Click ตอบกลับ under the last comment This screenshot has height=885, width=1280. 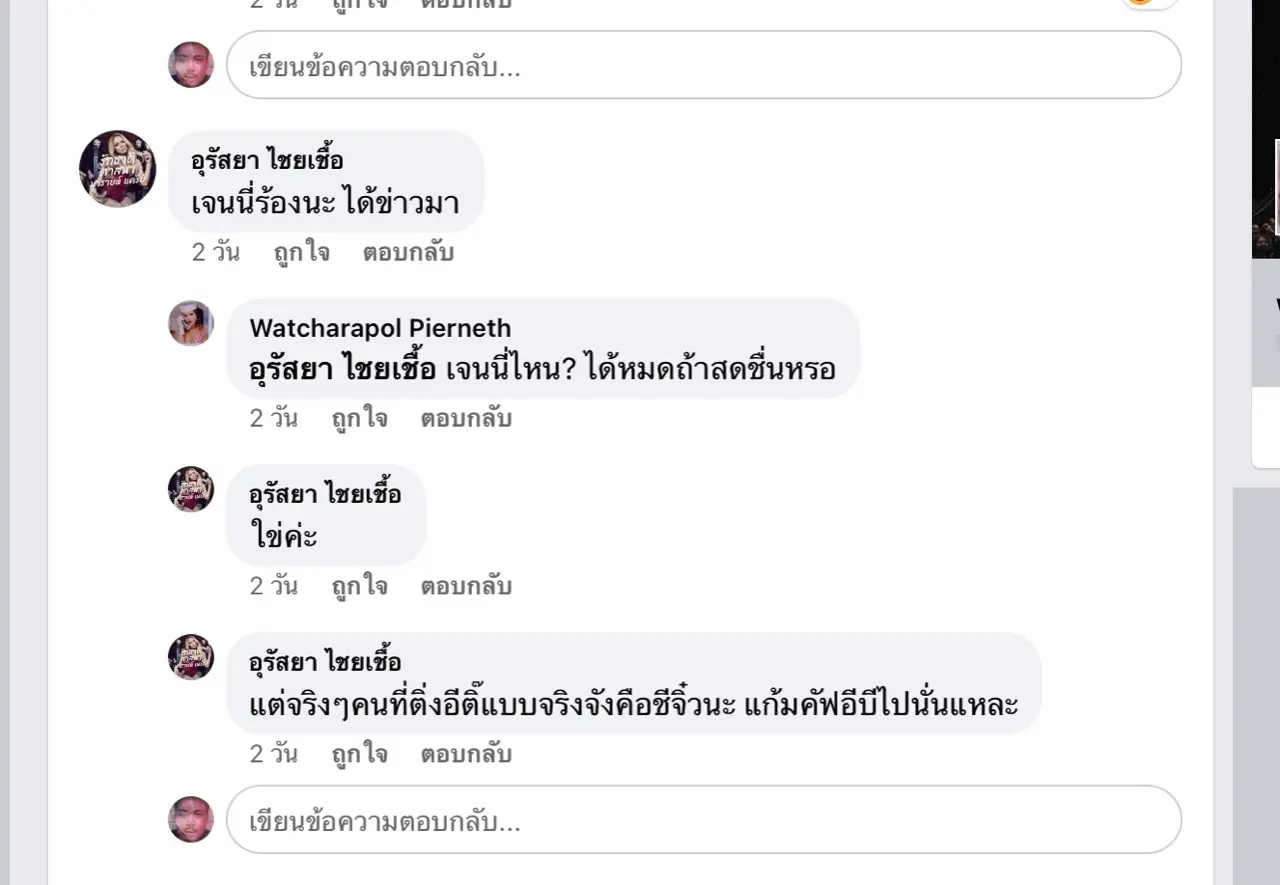466,754
